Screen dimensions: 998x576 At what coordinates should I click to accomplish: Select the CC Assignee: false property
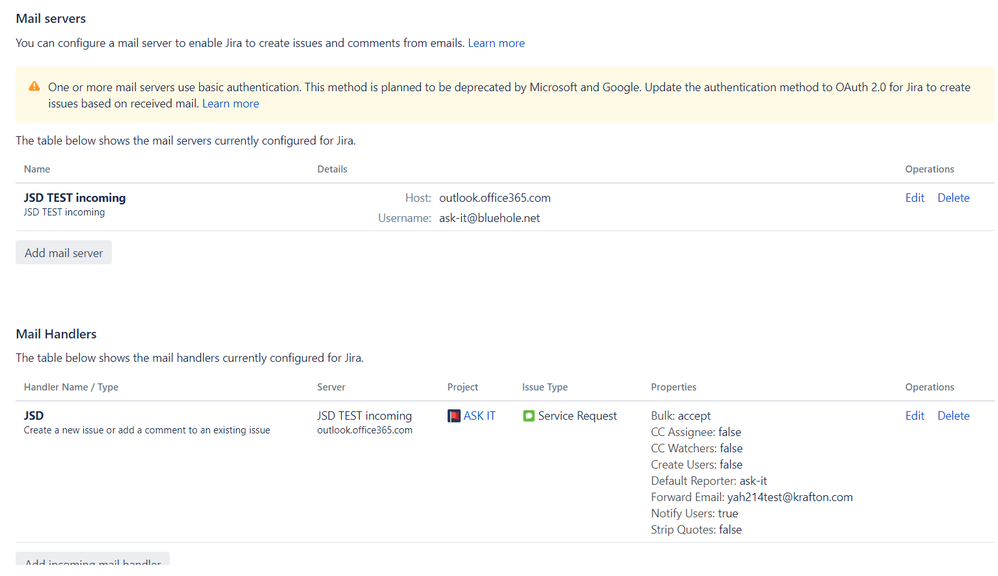pos(696,432)
